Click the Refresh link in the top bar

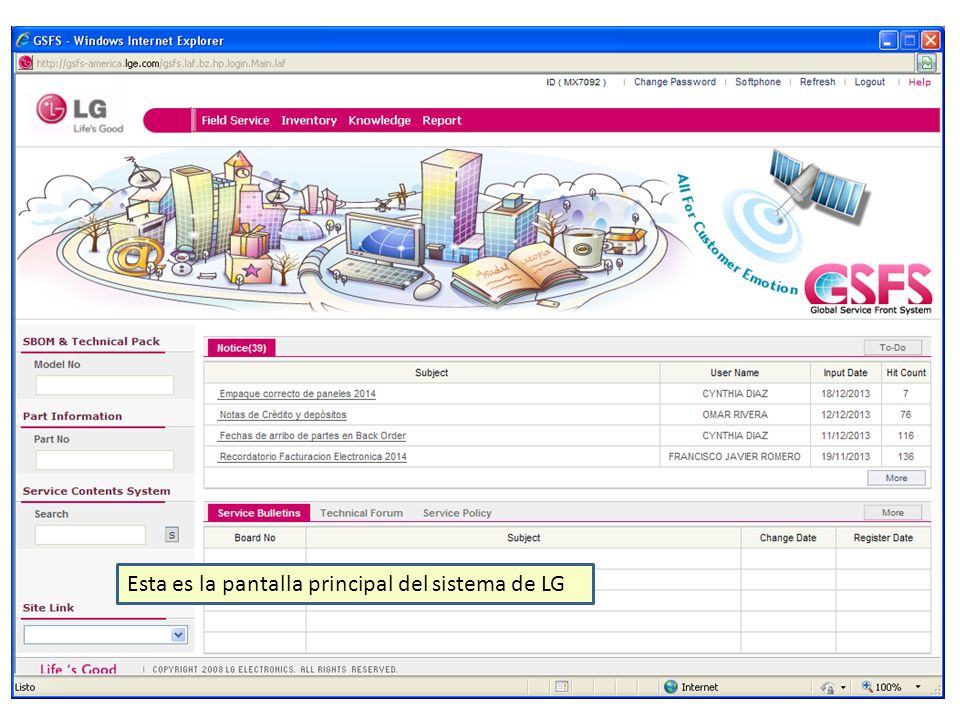pyautogui.click(x=817, y=82)
